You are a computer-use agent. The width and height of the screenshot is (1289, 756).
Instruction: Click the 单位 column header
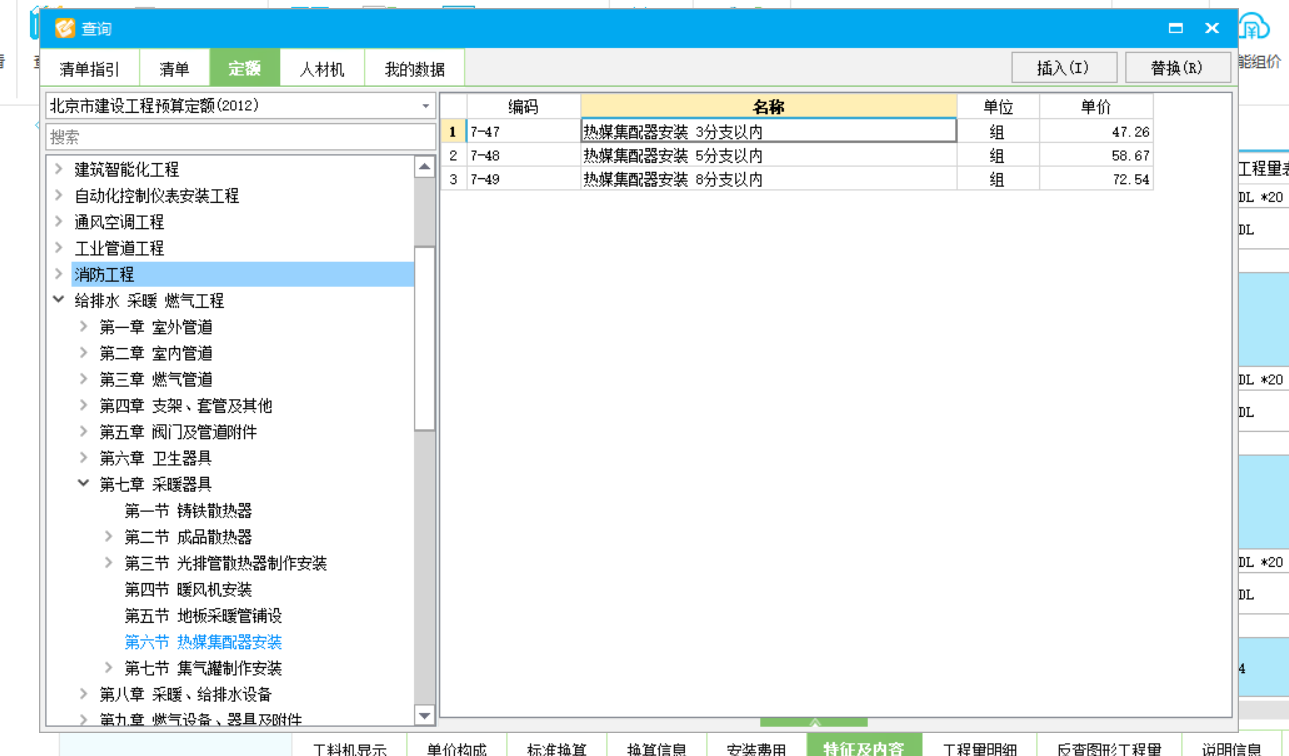998,106
